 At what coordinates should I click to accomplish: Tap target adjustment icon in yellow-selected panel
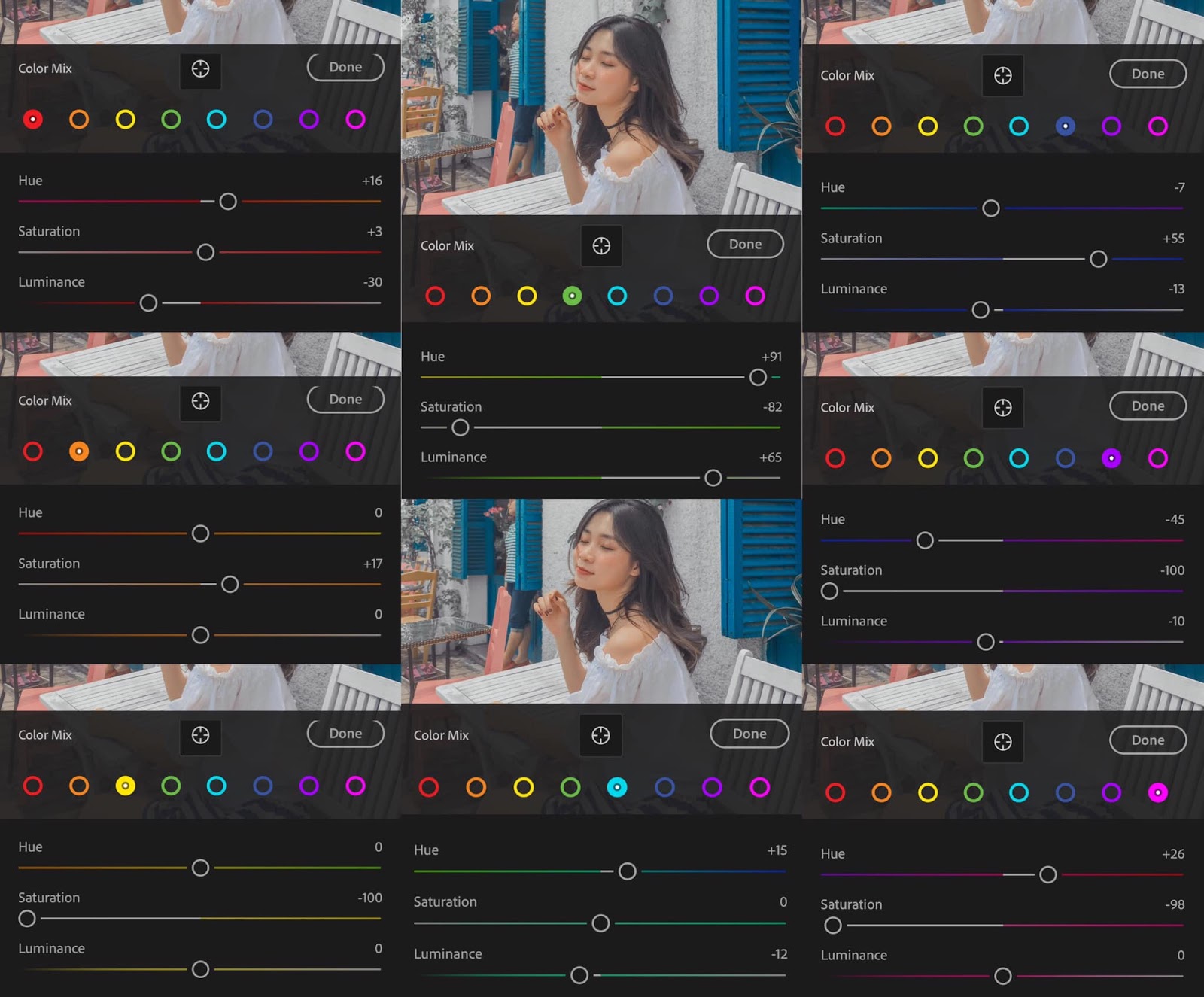click(200, 735)
